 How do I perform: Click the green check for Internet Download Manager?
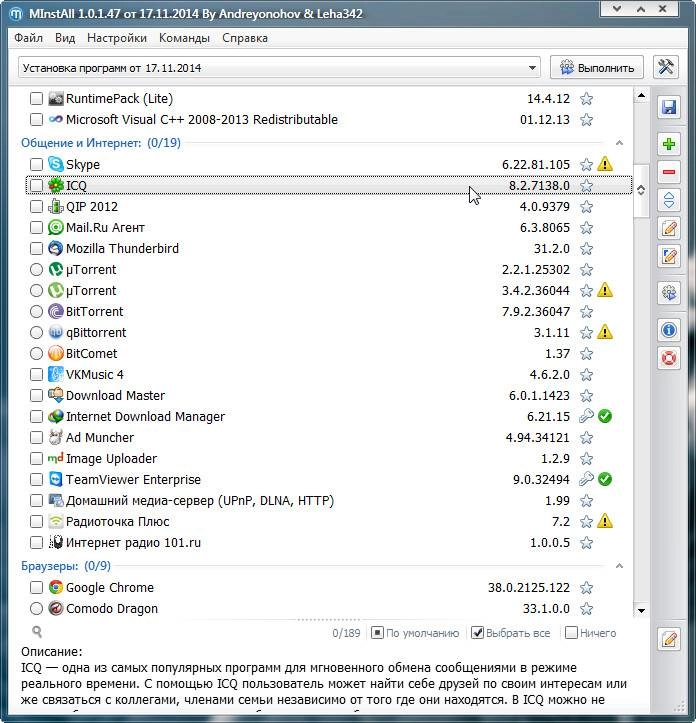pyautogui.click(x=605, y=416)
